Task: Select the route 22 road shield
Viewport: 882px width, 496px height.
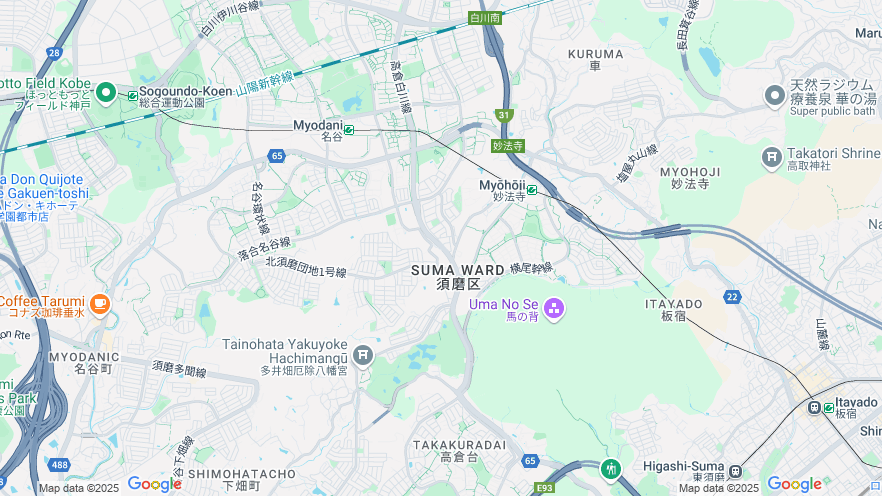Action: point(732,297)
